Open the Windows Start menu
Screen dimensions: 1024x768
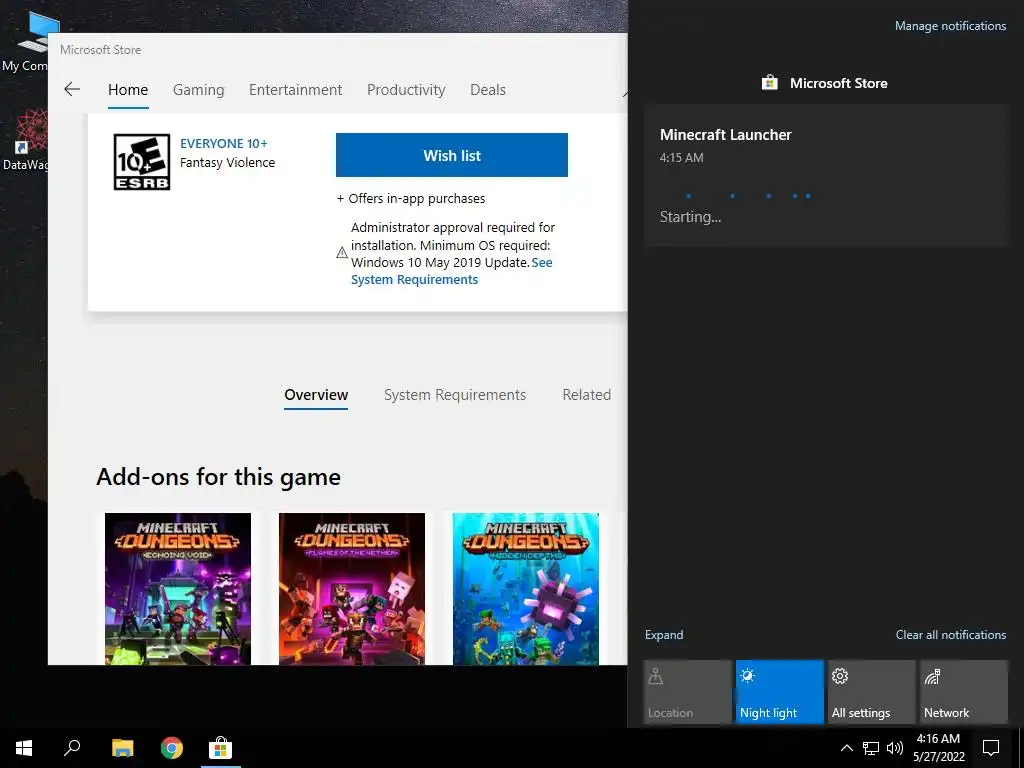pos(24,748)
